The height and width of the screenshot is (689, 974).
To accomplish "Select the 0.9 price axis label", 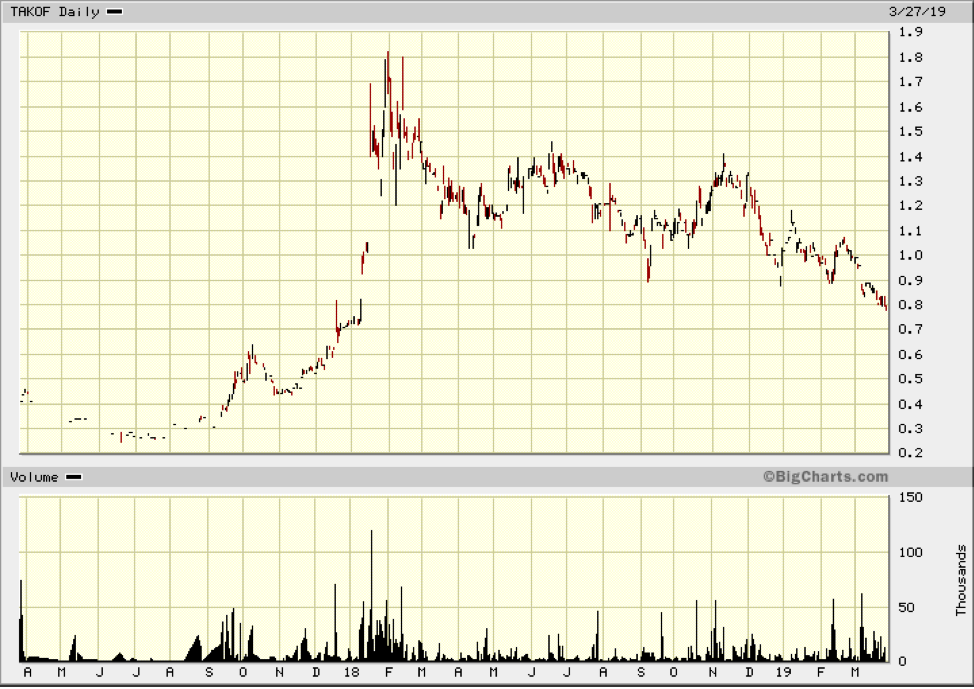I will click(911, 281).
